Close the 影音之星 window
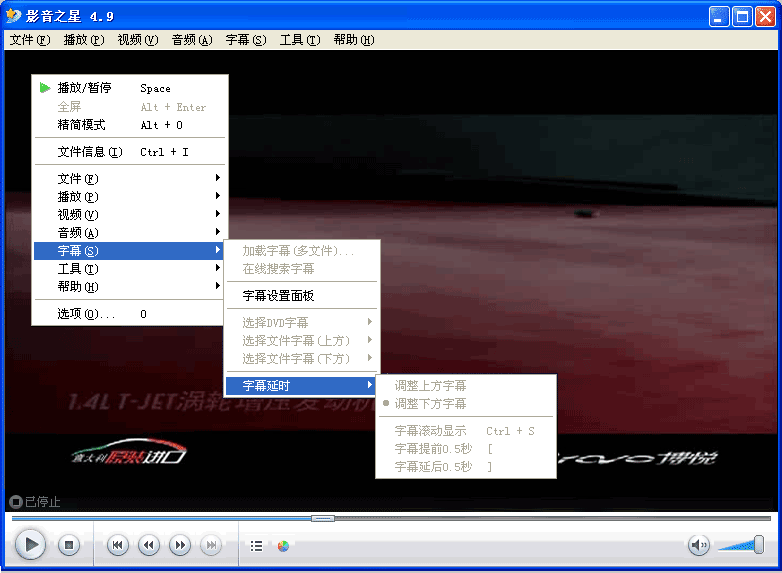 (x=765, y=17)
